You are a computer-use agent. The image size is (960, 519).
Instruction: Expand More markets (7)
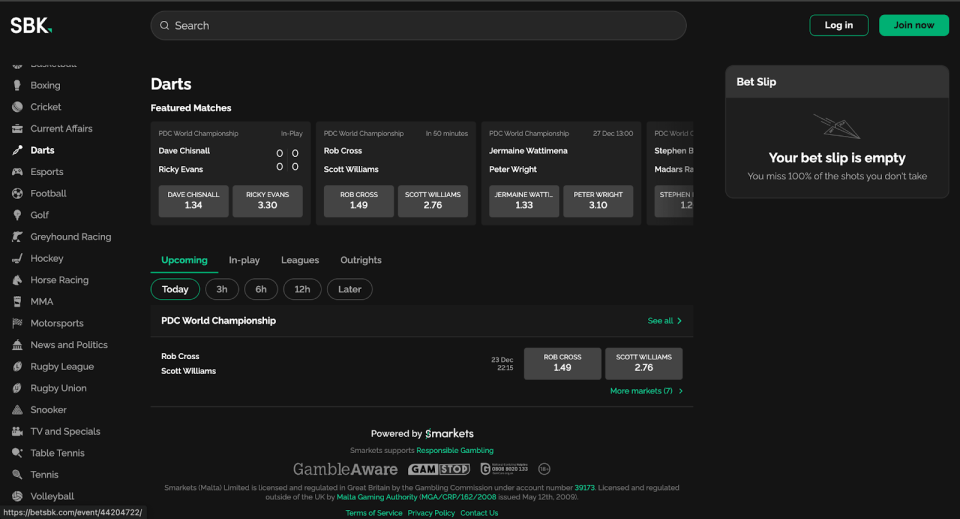646,391
